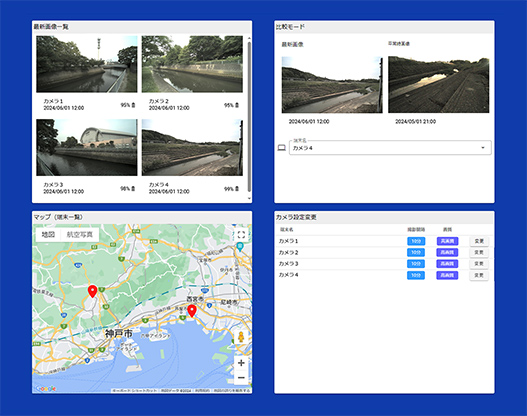
Task: Click the fullscreen icon on the map
Action: click(241, 235)
